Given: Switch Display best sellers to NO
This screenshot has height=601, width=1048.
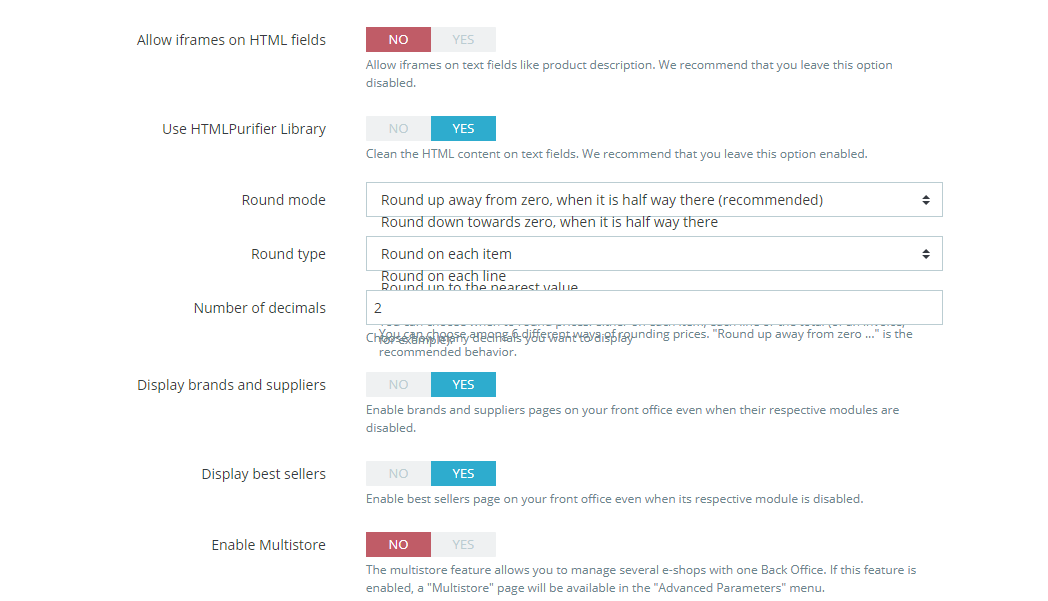Looking at the screenshot, I should click(398, 474).
